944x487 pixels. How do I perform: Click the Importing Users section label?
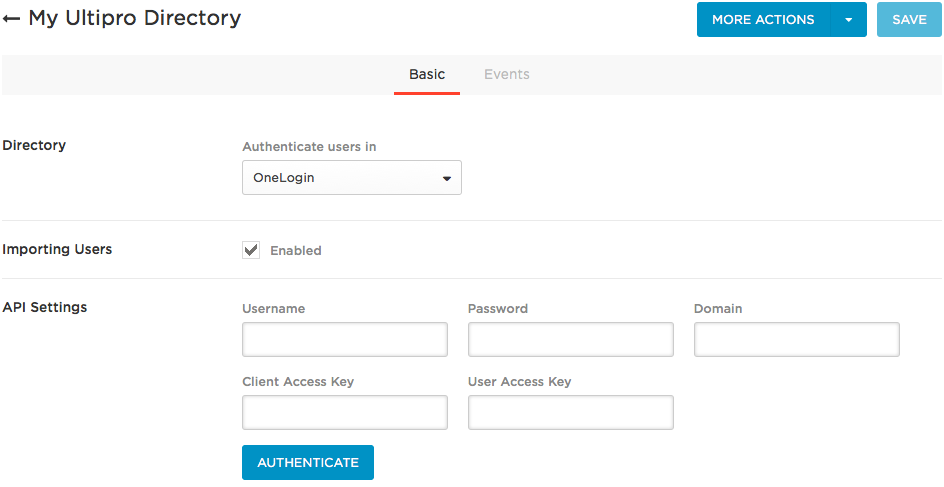tap(57, 249)
